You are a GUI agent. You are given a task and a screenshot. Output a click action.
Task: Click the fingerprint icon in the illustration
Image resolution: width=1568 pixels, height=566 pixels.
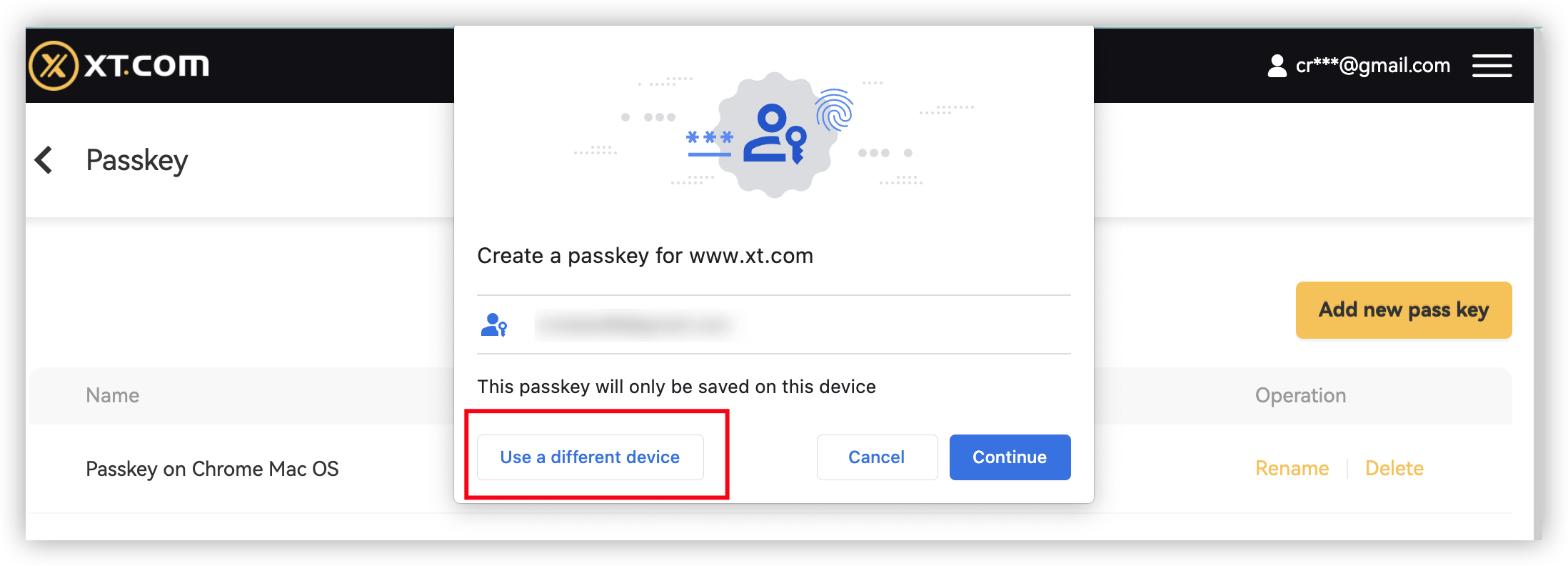click(834, 109)
